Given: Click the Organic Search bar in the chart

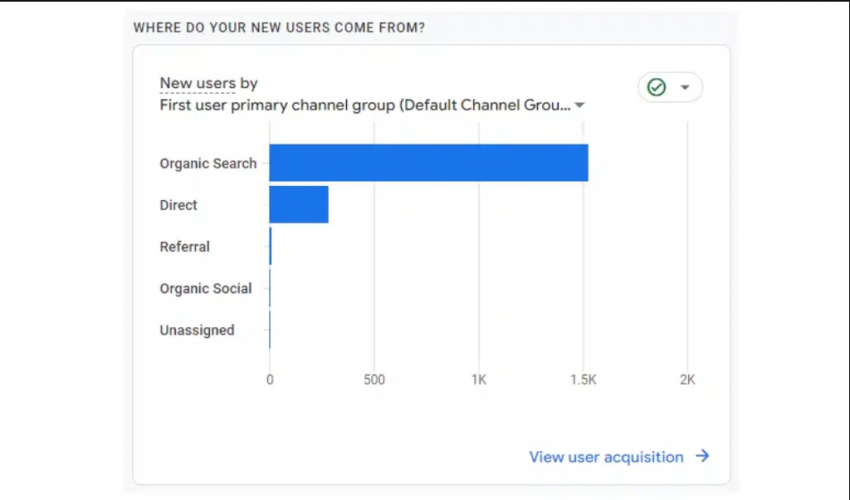Looking at the screenshot, I should click(428, 163).
